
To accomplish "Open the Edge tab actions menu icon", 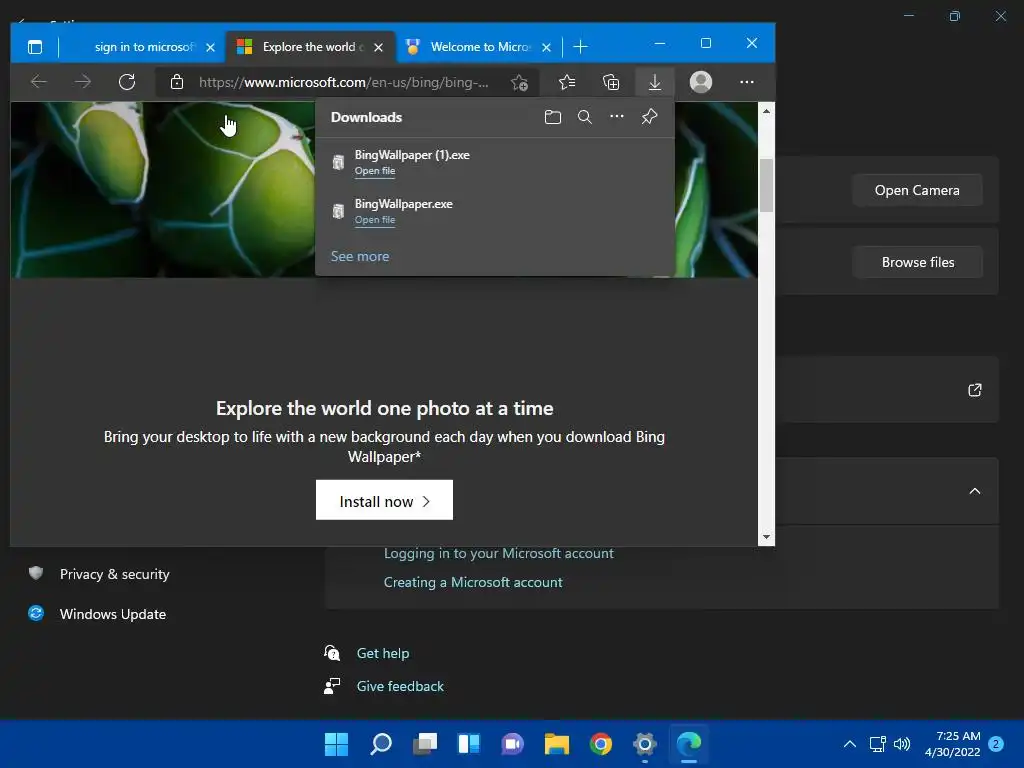I will (x=35, y=47).
